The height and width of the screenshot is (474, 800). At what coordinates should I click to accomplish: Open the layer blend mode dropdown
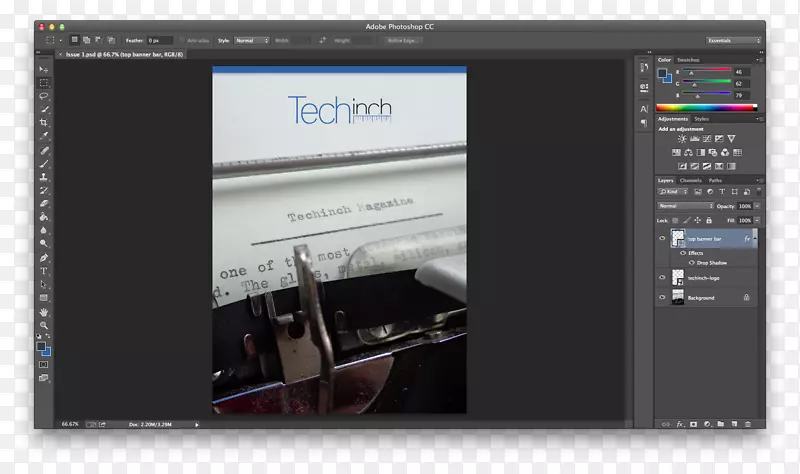point(685,206)
